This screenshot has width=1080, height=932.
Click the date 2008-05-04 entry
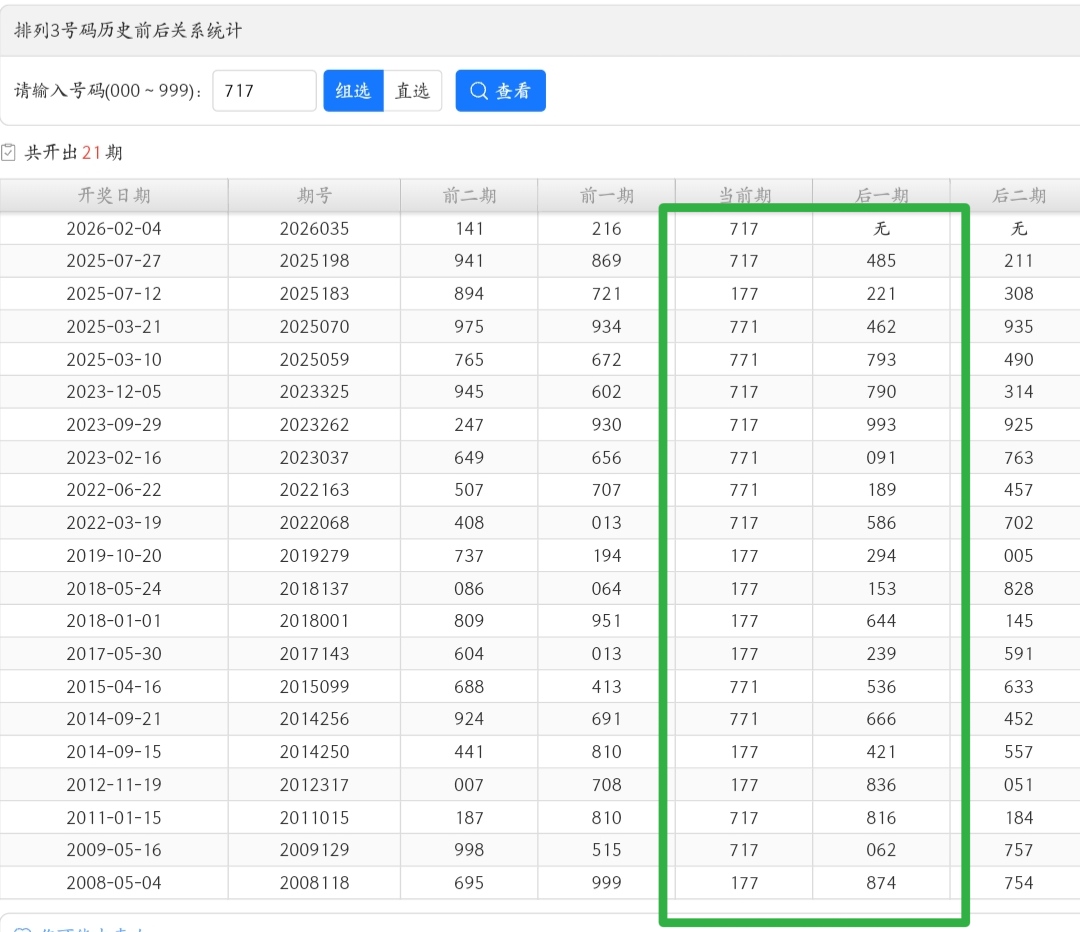tap(113, 883)
